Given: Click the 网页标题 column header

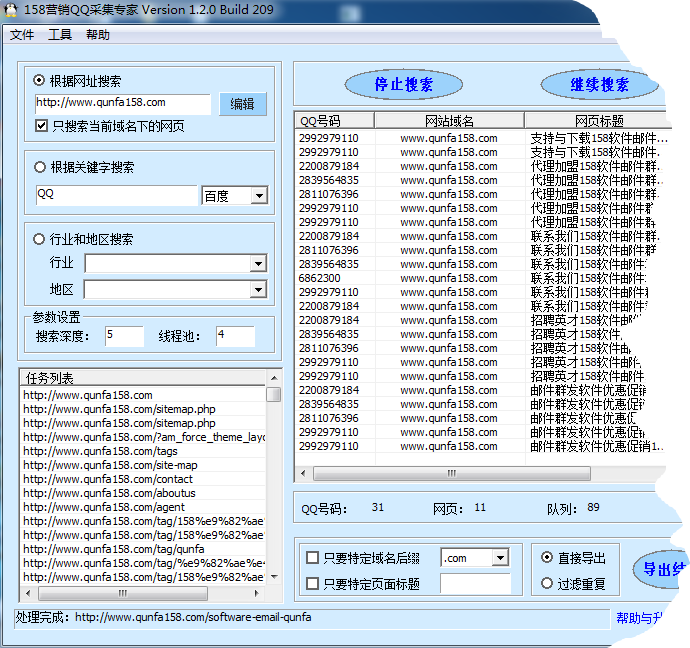Looking at the screenshot, I should click(596, 121).
